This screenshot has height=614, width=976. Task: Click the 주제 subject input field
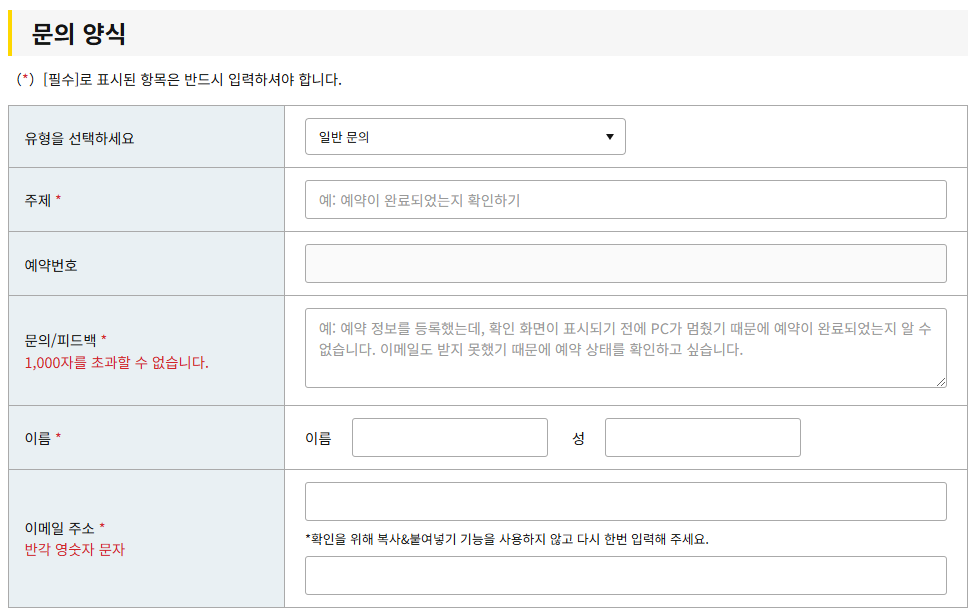pyautogui.click(x=626, y=200)
